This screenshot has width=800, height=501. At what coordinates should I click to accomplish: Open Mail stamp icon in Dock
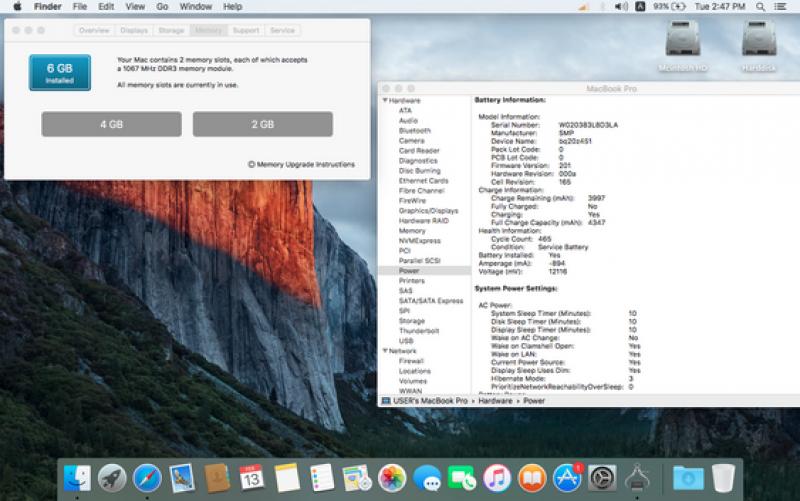tap(182, 478)
